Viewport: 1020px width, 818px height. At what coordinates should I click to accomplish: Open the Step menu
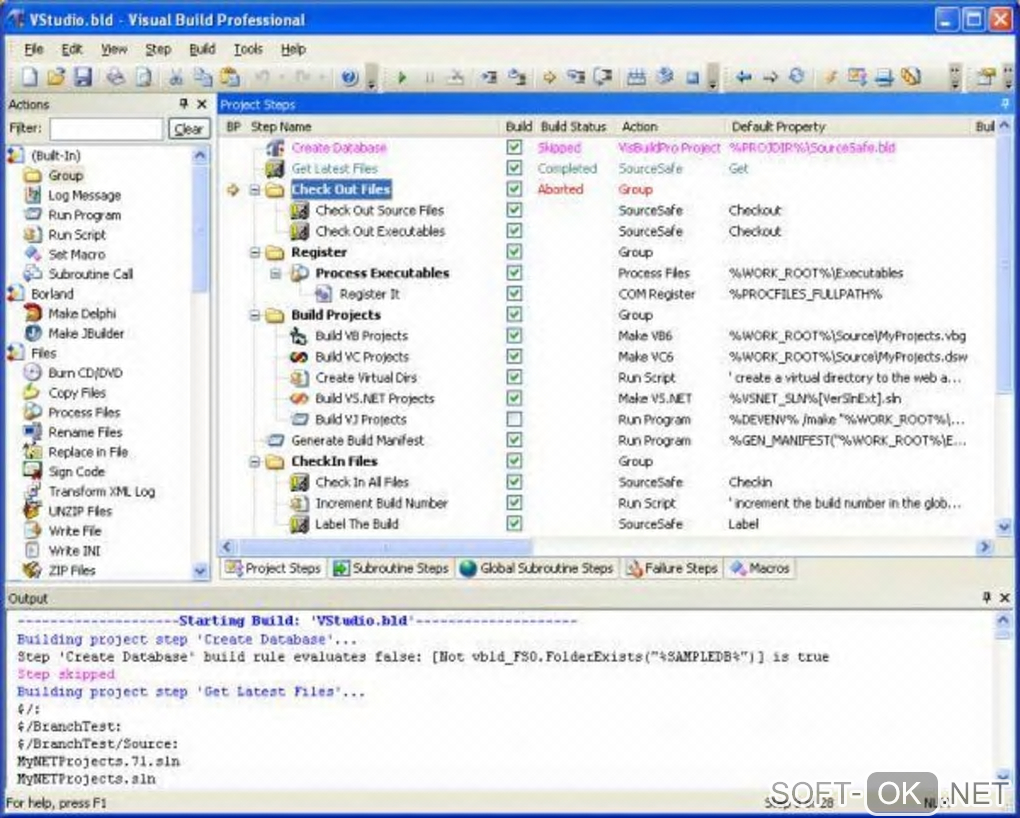[157, 49]
